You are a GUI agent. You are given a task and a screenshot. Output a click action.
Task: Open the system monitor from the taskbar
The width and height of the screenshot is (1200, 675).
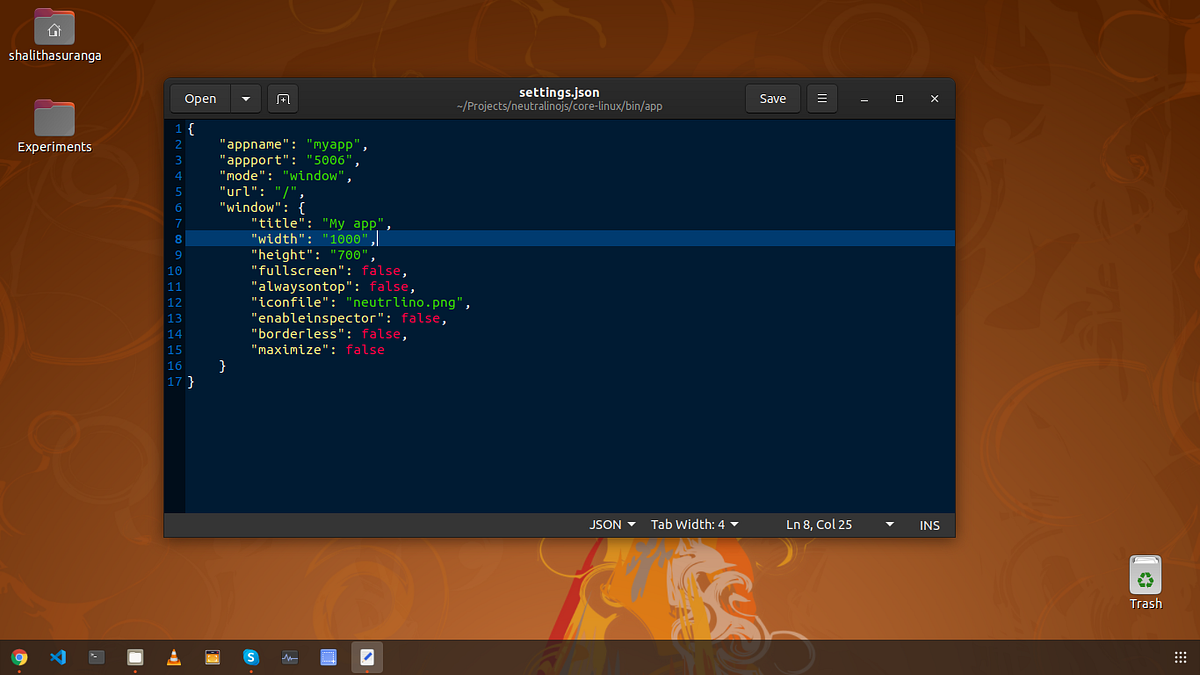(289, 657)
